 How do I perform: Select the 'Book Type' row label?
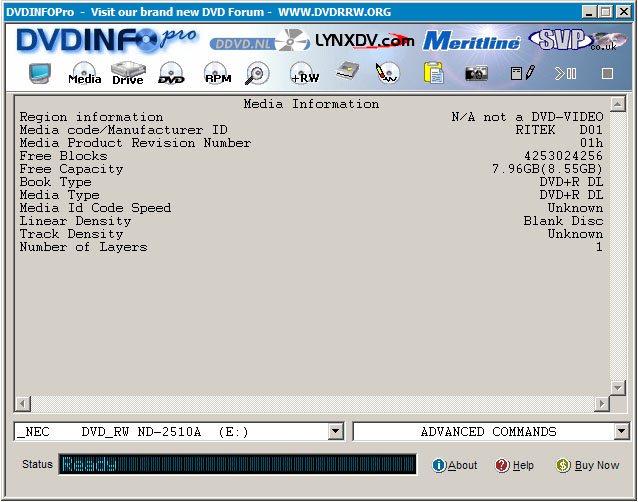[55, 182]
